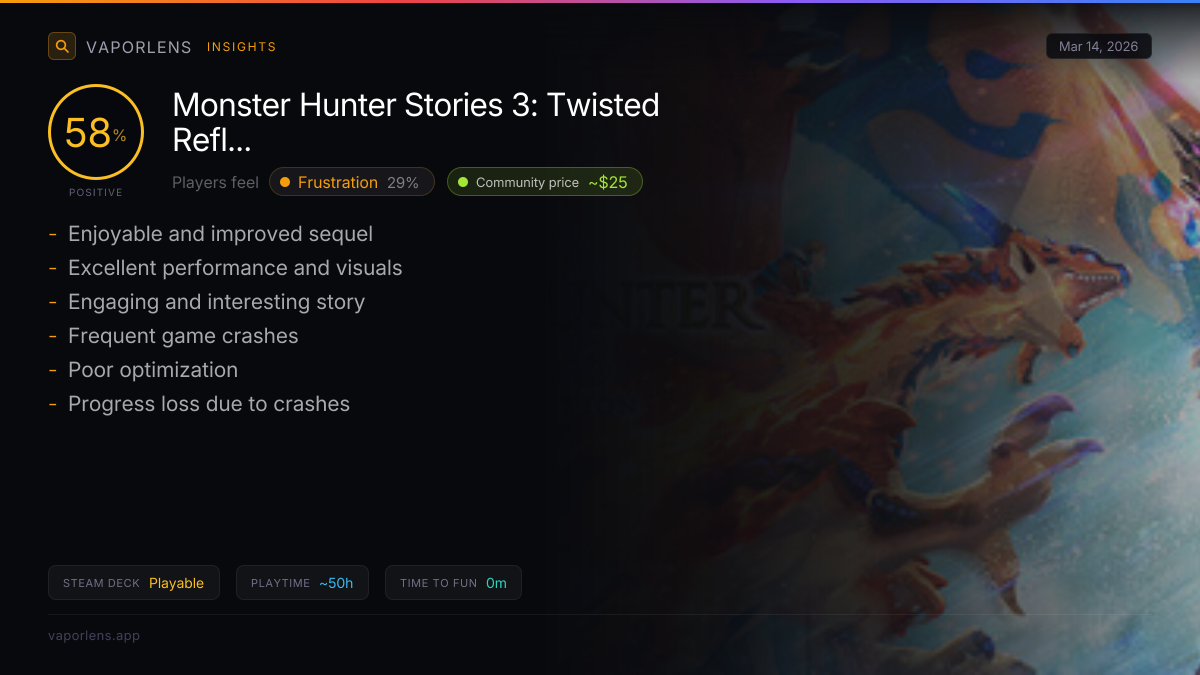Select "Excellent performance and visuals" bullet

coord(235,268)
